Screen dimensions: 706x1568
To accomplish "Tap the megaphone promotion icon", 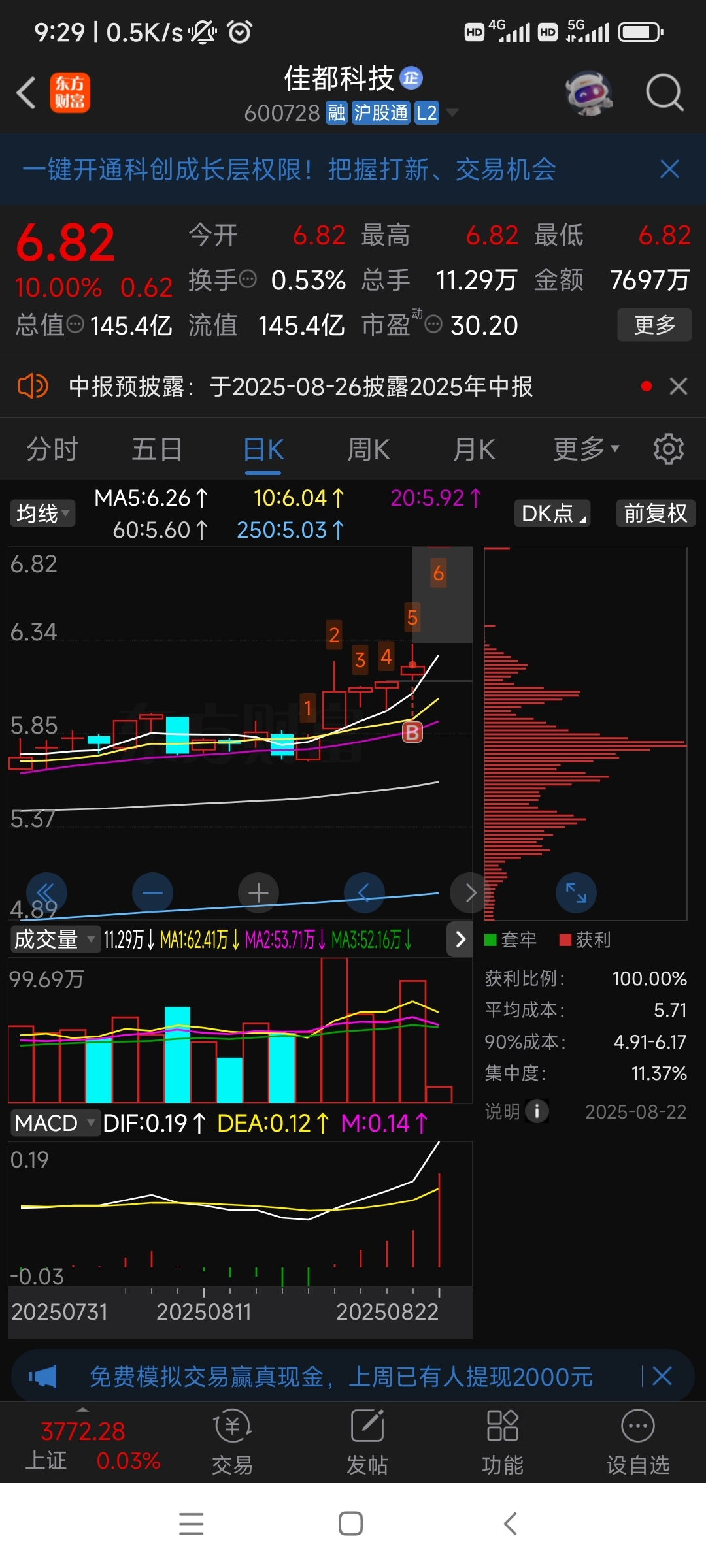I will (x=43, y=1377).
